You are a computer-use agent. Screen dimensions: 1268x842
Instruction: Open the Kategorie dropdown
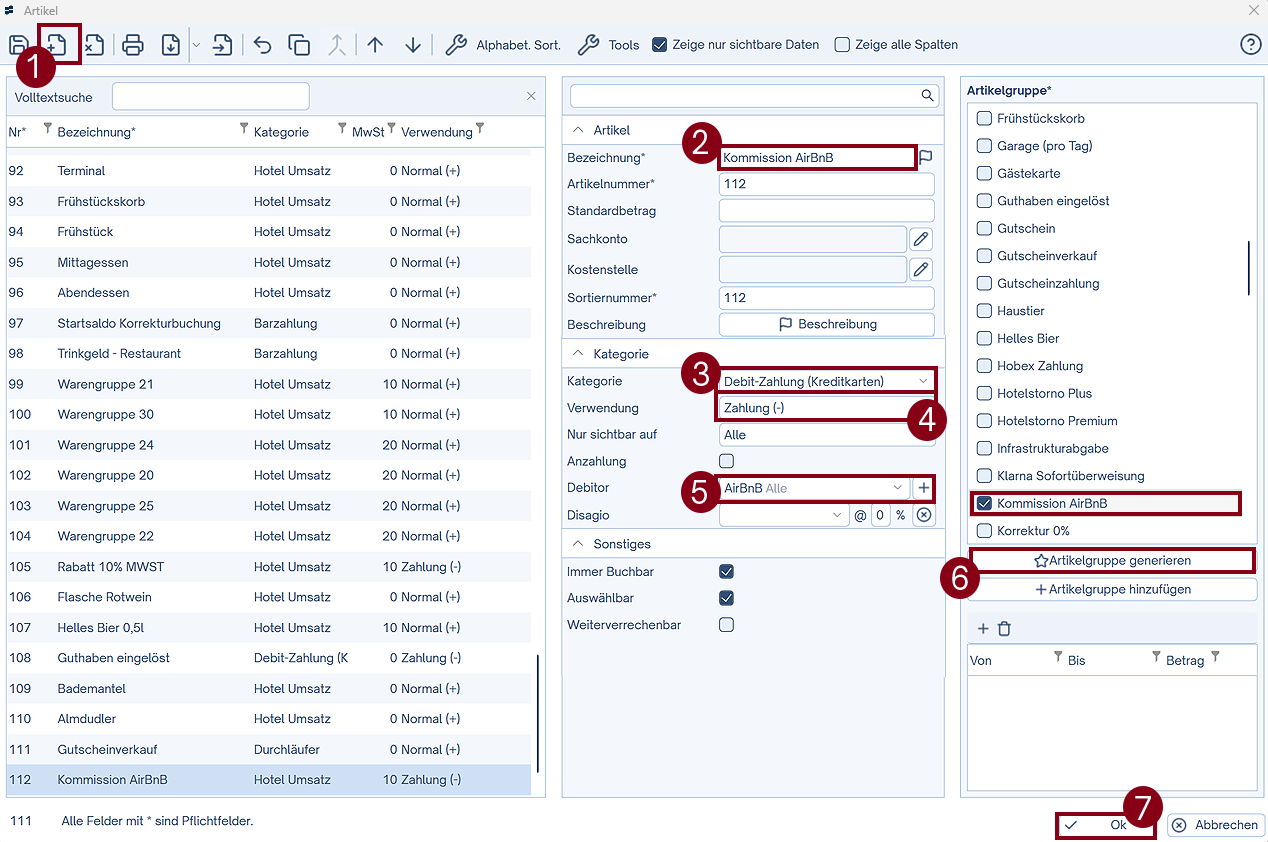click(x=923, y=381)
